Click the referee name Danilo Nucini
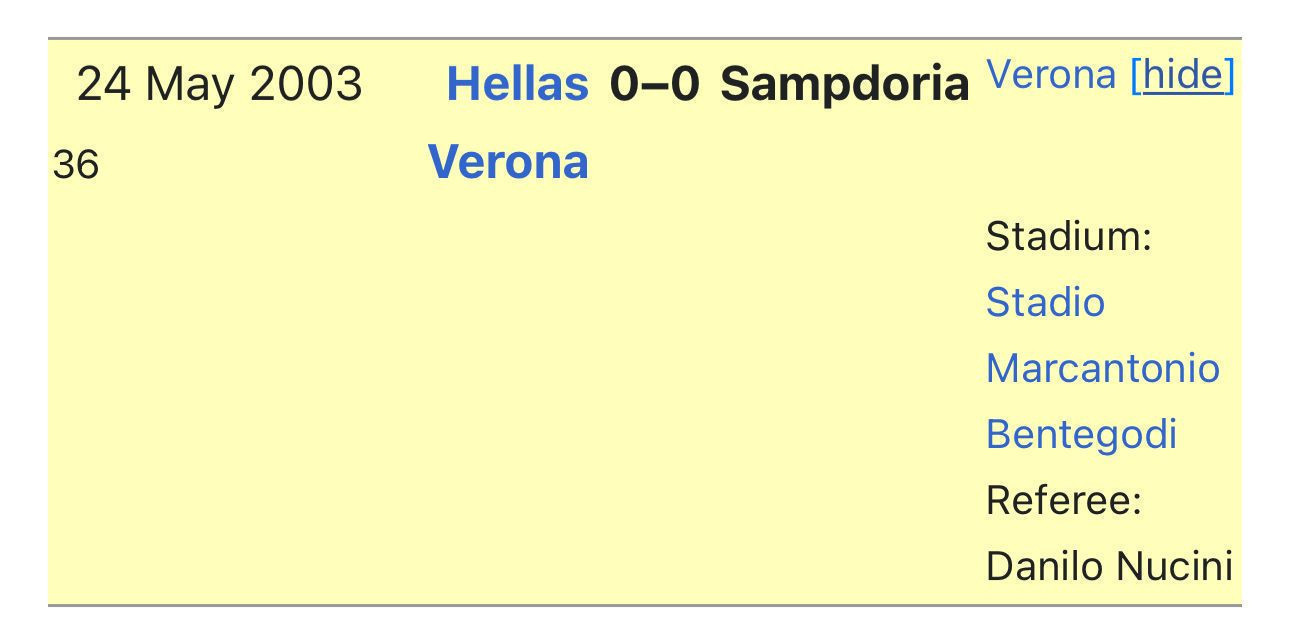 coord(1109,566)
